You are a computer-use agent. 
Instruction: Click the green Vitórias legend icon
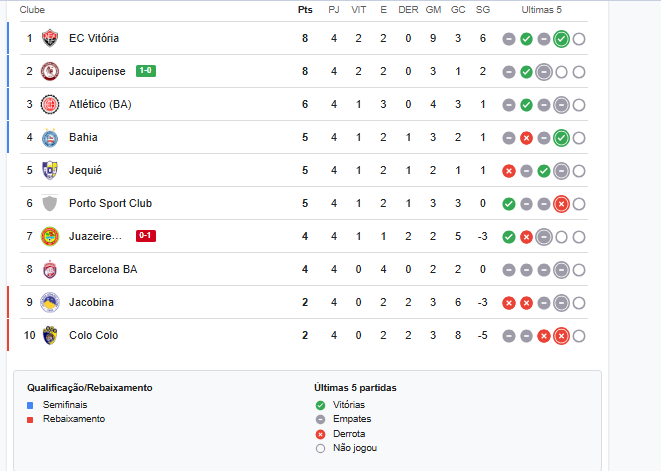point(320,405)
